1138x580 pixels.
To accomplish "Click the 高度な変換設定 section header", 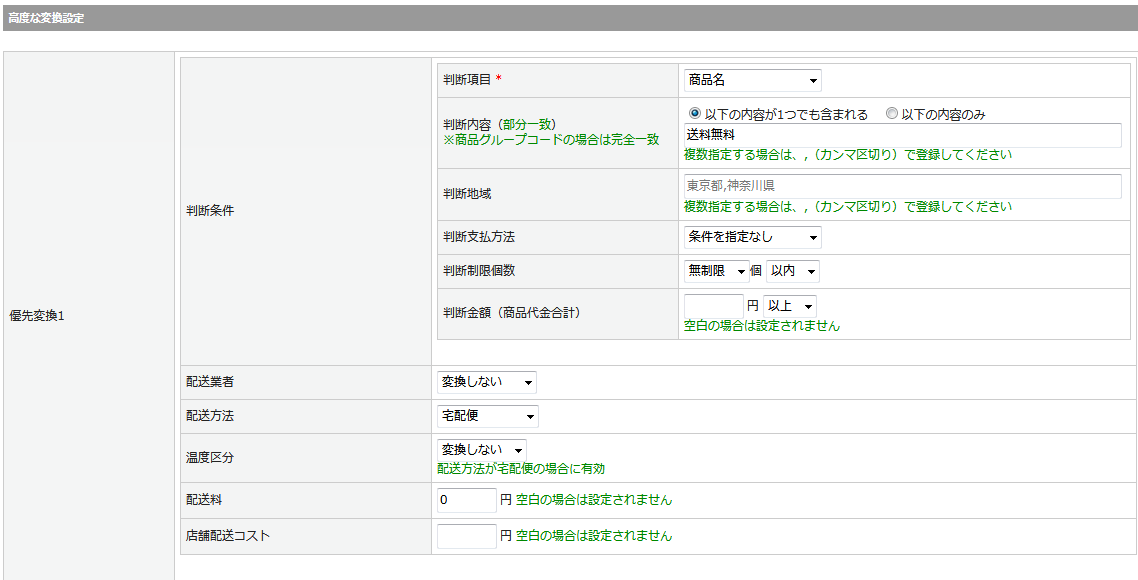I will click(47, 18).
